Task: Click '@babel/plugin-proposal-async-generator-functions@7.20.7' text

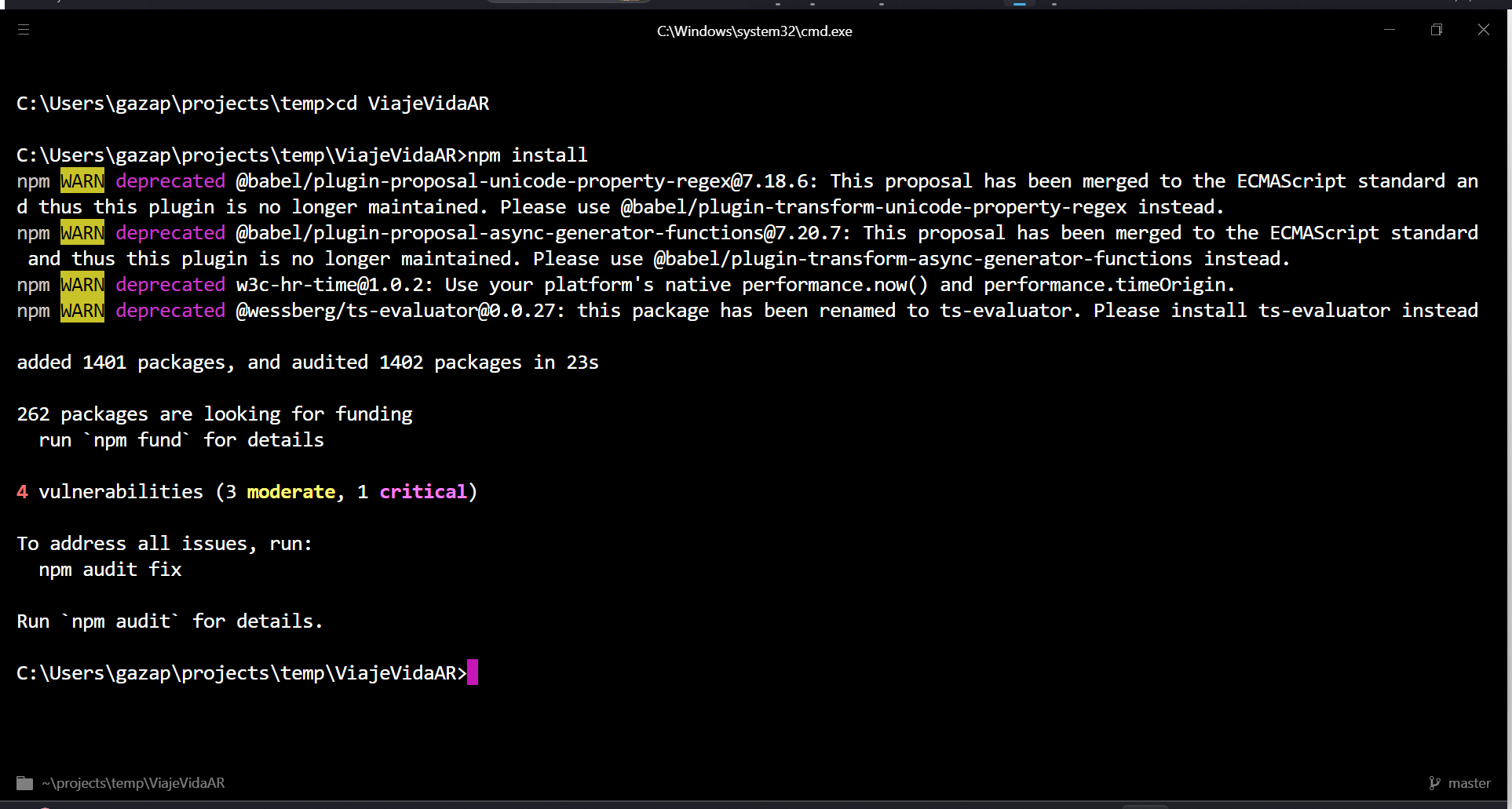Action: (x=539, y=233)
